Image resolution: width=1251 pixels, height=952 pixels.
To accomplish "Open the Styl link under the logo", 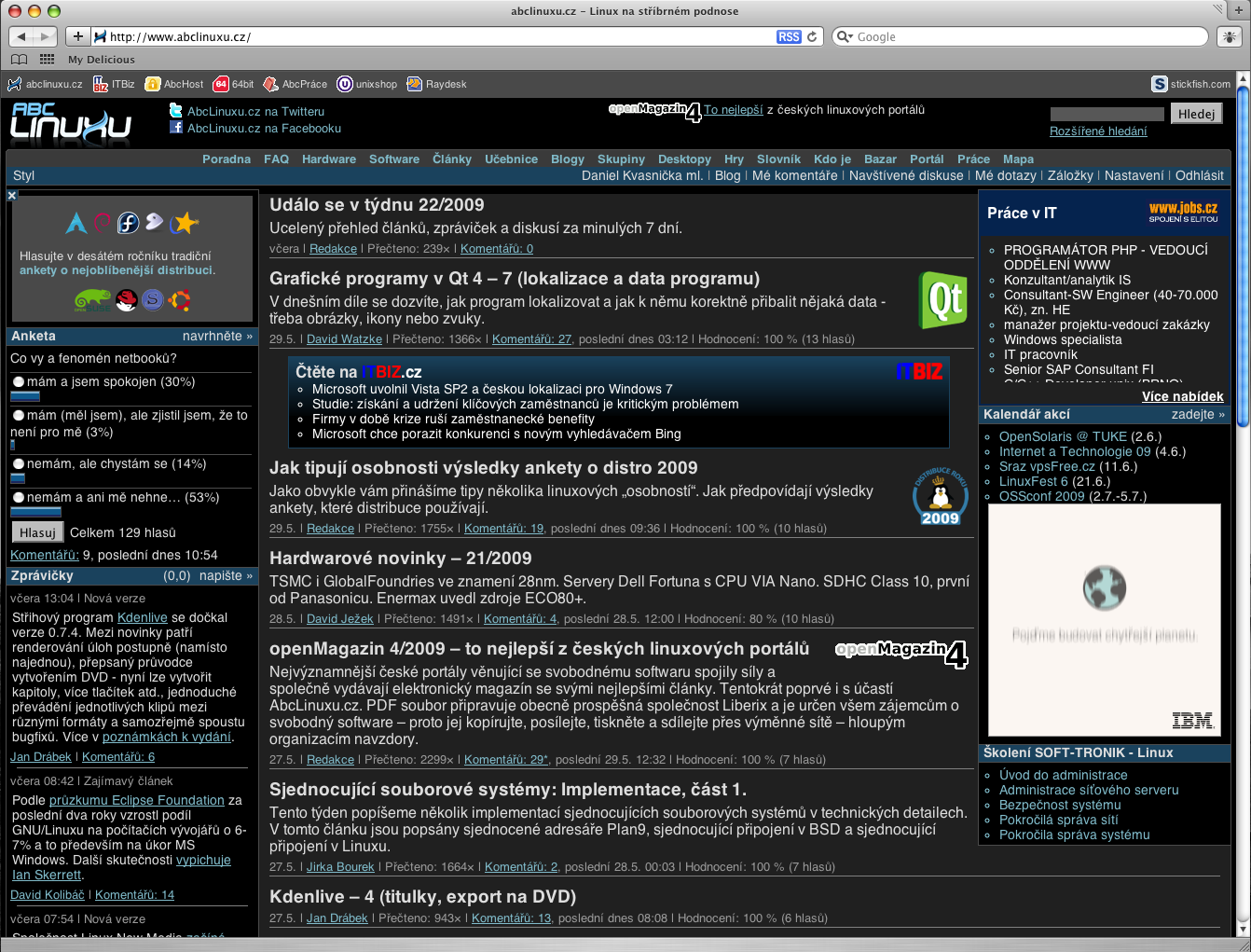I will (23, 175).
